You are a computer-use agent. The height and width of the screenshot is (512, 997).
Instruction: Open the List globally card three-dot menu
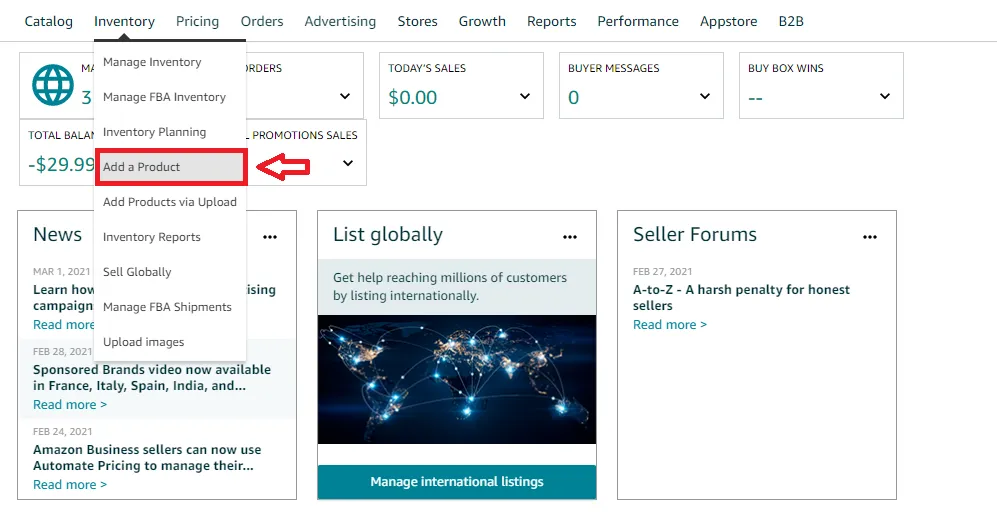[x=570, y=237]
